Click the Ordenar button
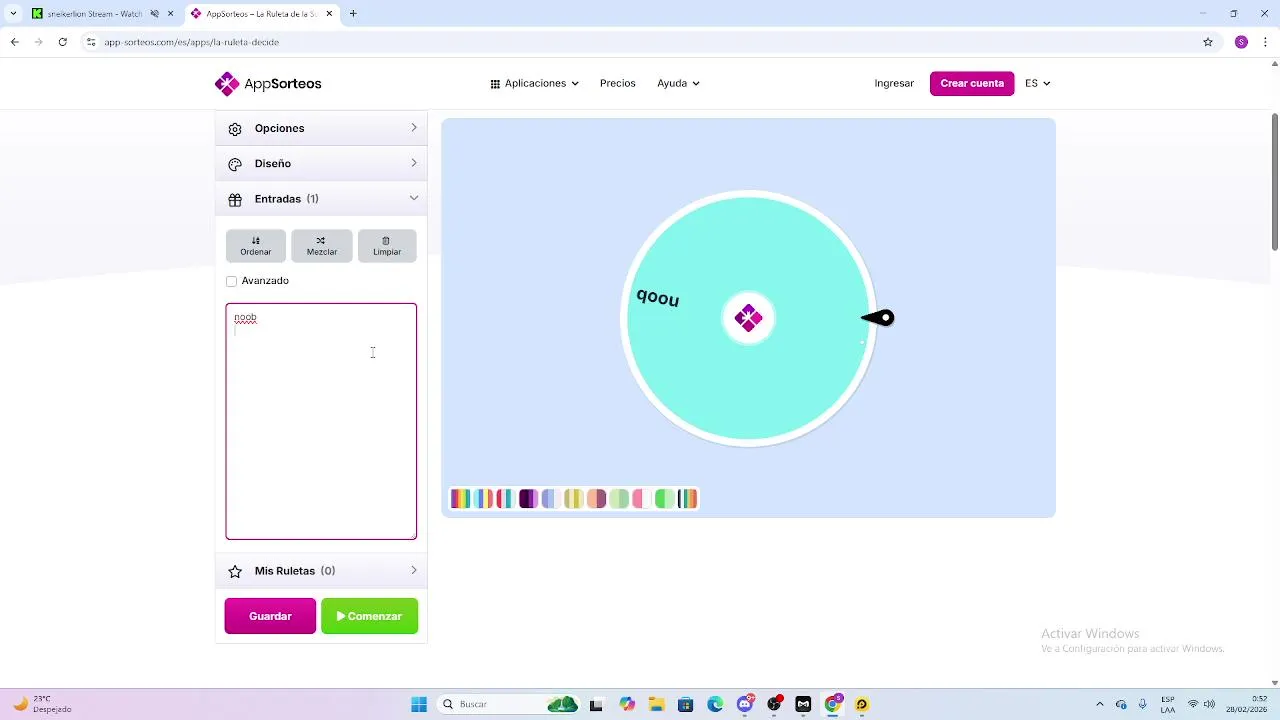Viewport: 1280px width, 720px height. (x=255, y=246)
